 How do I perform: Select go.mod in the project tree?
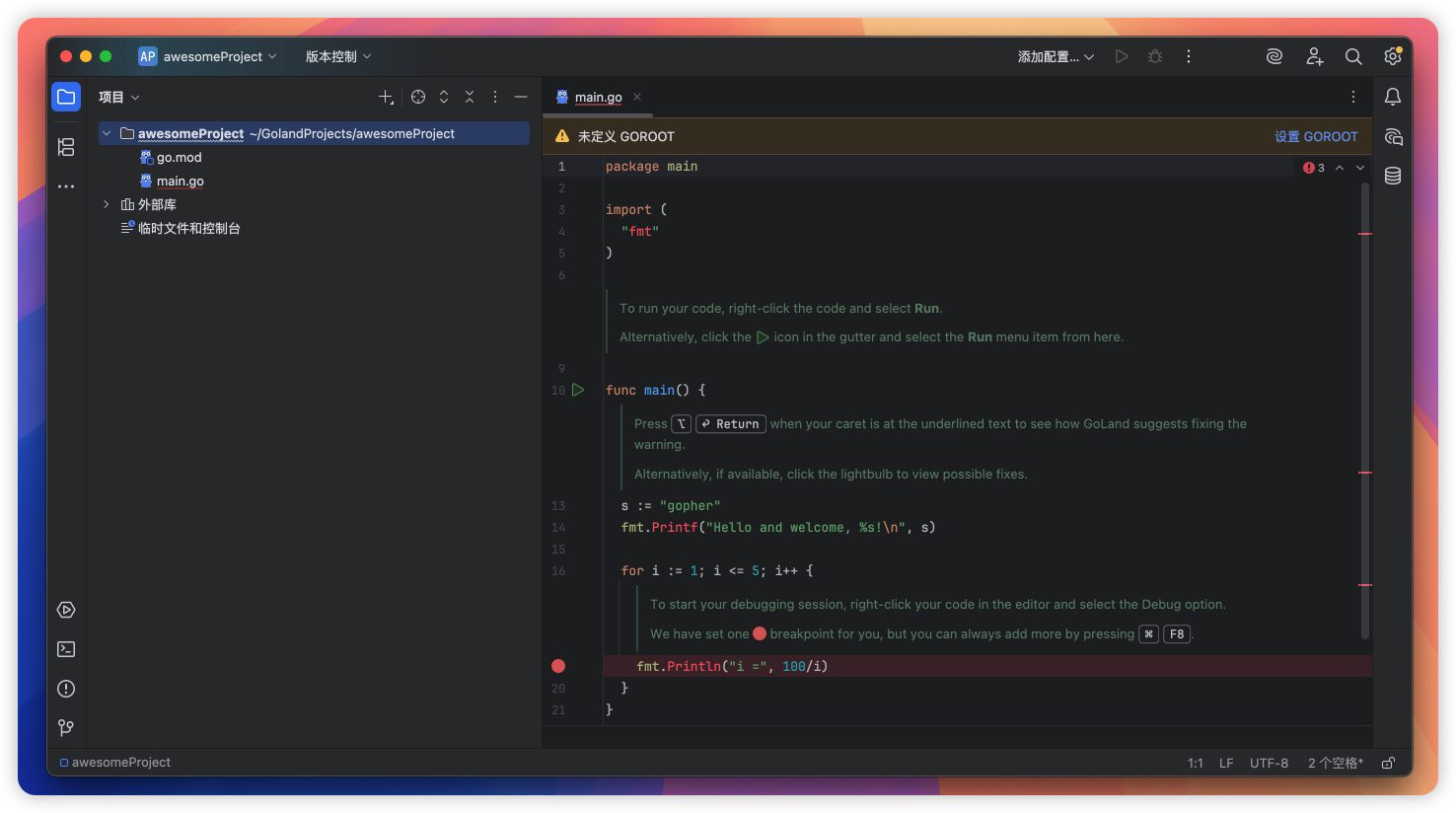click(x=179, y=157)
